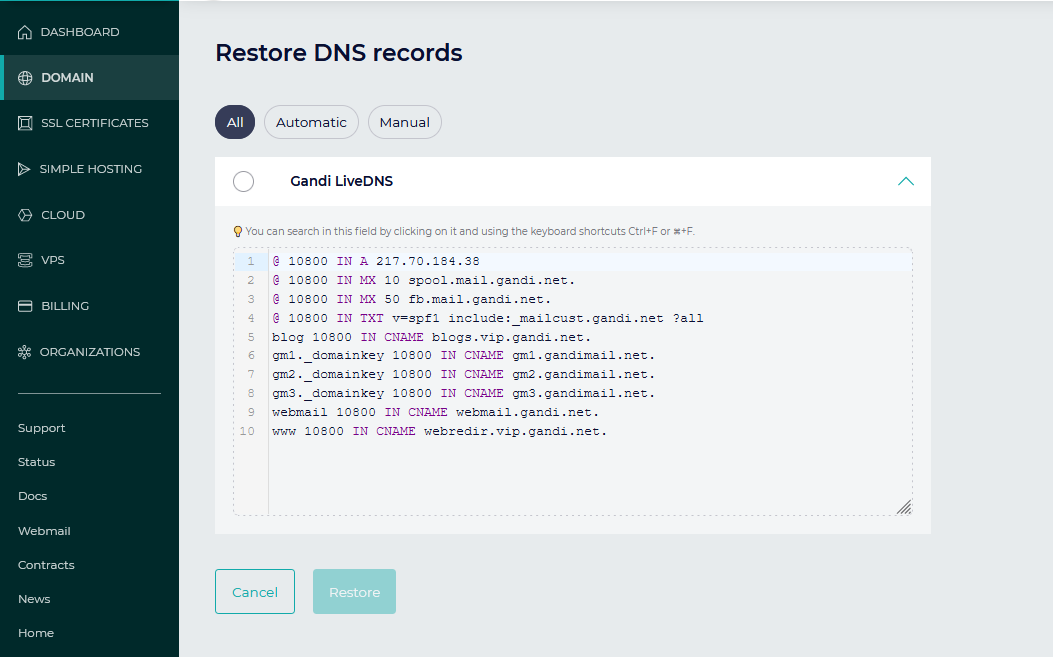Click the Domain globe icon
The width and height of the screenshot is (1053, 657).
coord(25,78)
